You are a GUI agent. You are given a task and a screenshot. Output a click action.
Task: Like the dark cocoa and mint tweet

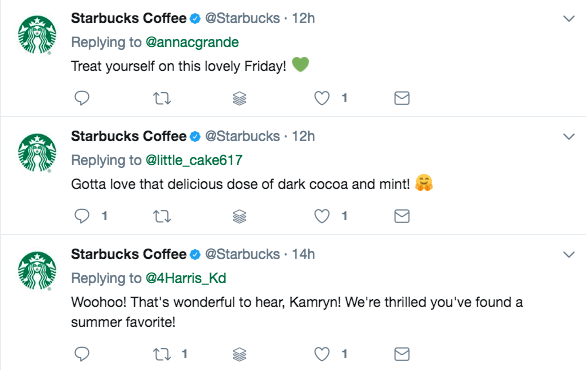point(322,216)
